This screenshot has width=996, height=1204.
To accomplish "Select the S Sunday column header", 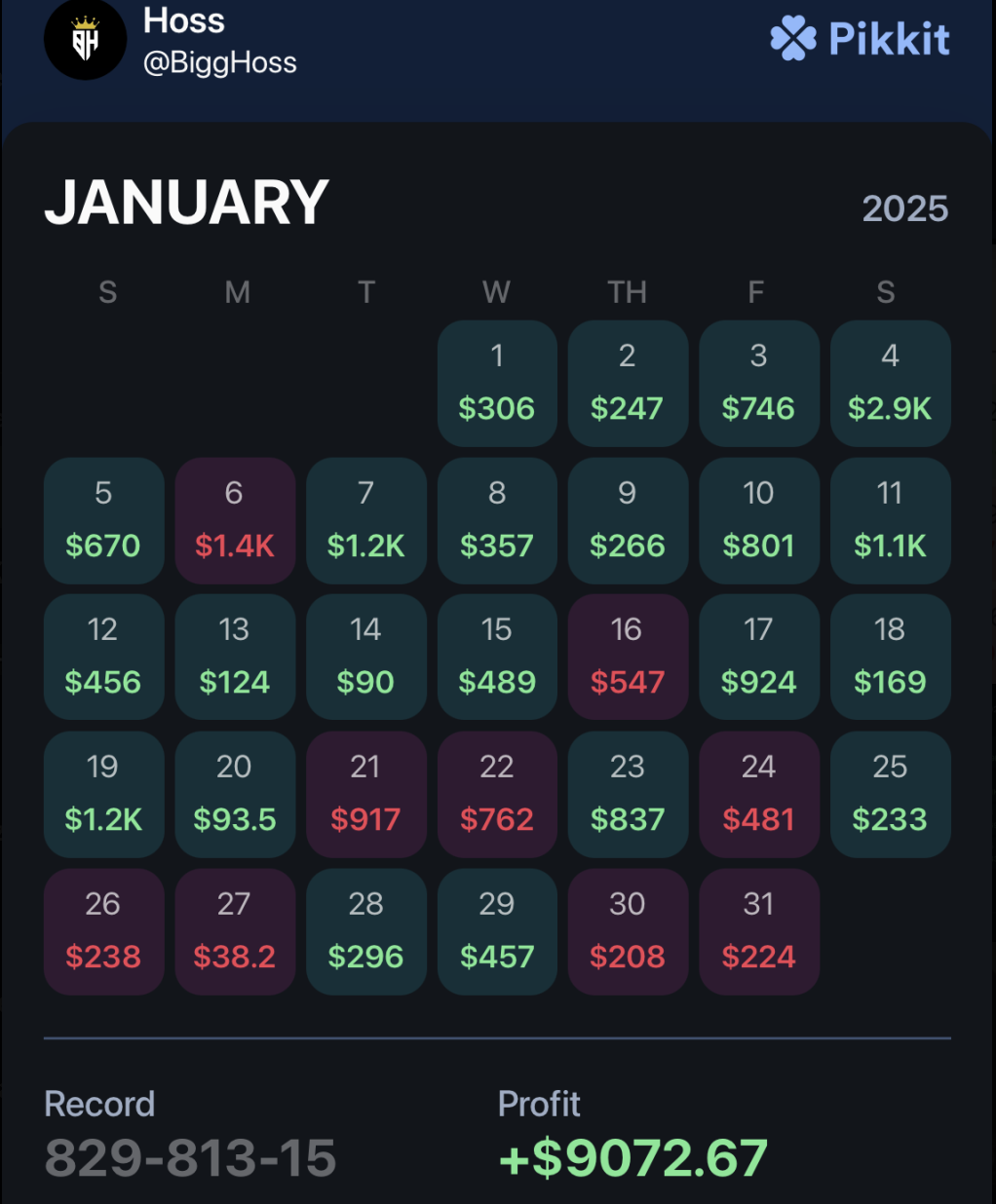I will pos(106,292).
